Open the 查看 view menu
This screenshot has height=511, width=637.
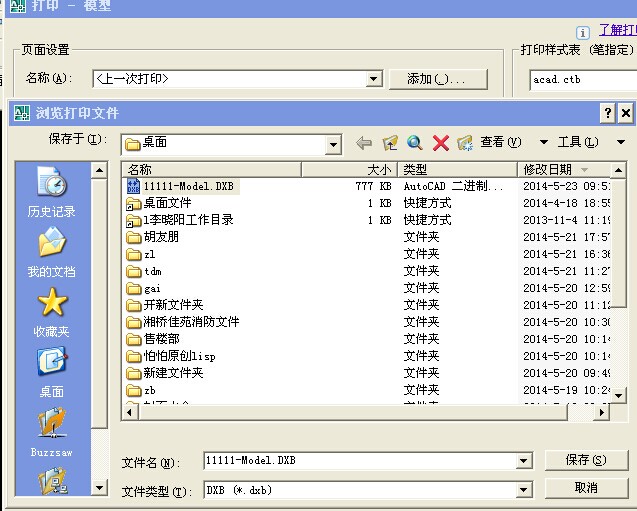pyautogui.click(x=501, y=143)
